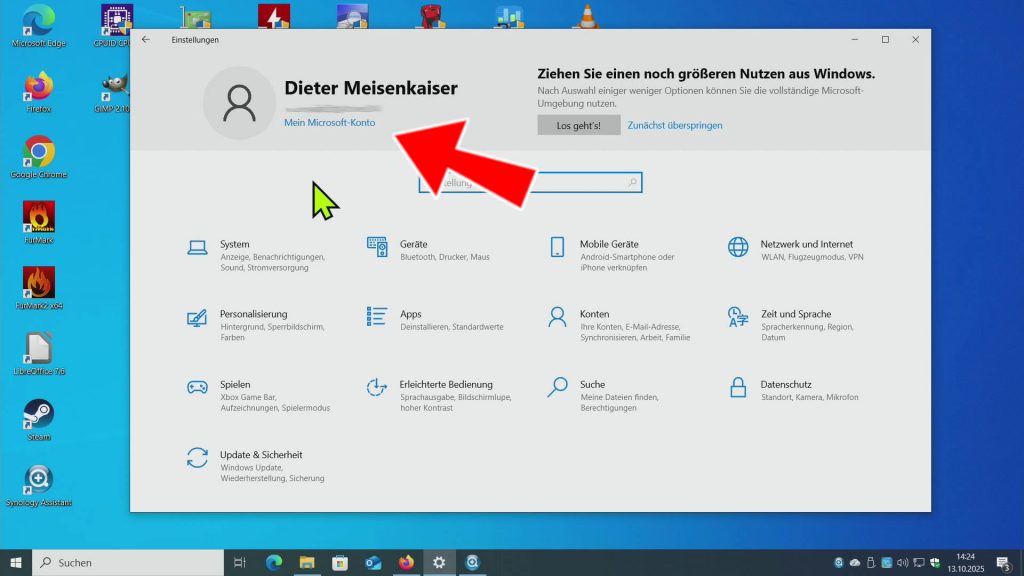Open the Apps settings category
The height and width of the screenshot is (576, 1024).
410,315
